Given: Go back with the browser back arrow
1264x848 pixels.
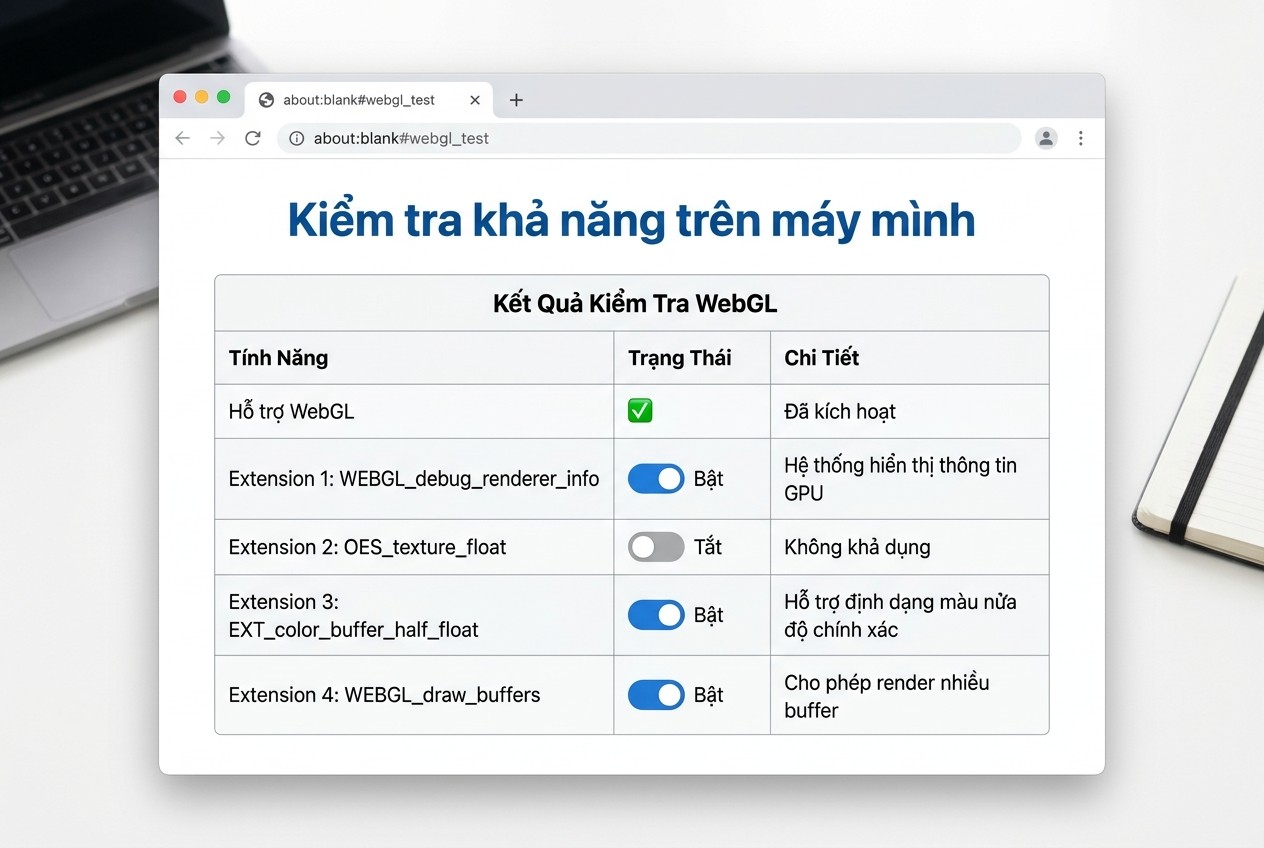Looking at the screenshot, I should [x=182, y=138].
